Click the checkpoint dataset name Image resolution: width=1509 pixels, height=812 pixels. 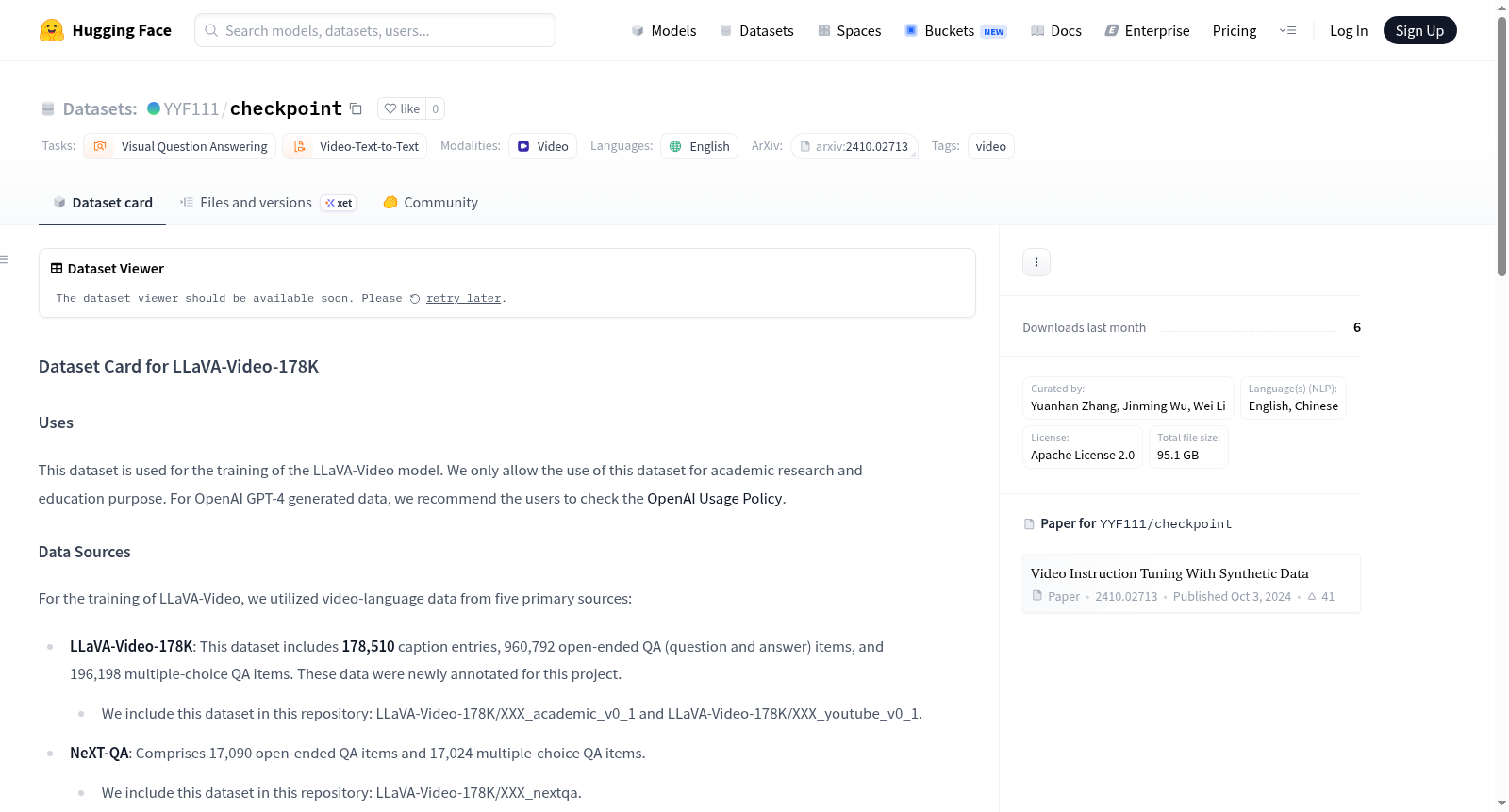286,108
